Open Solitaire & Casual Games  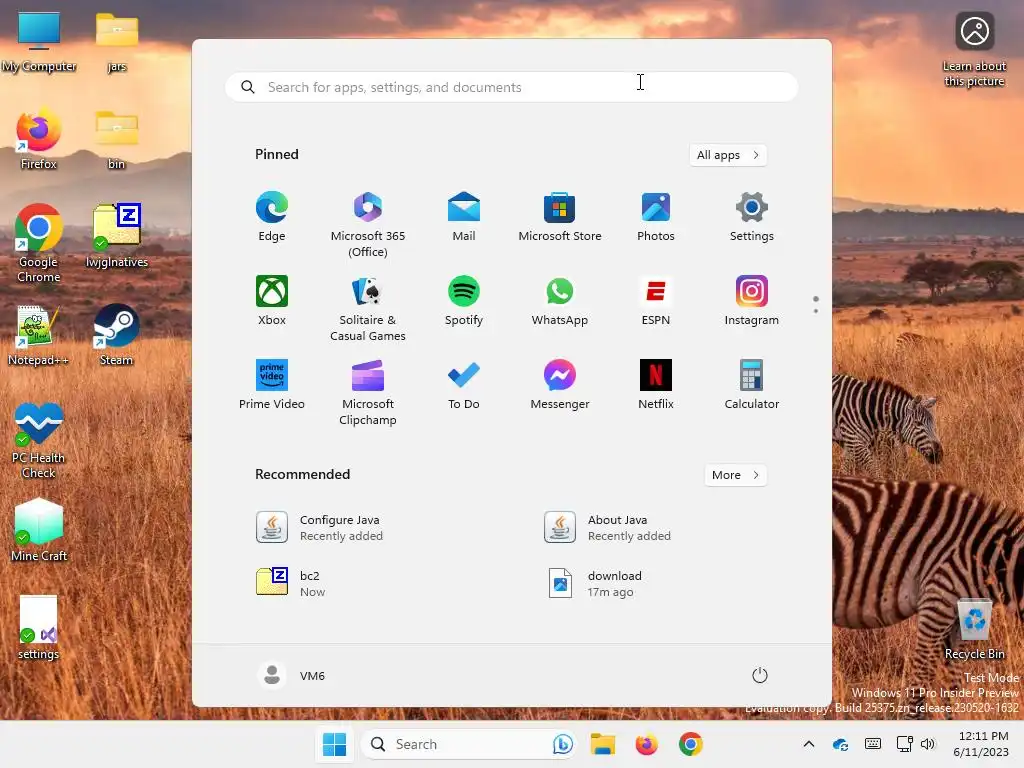(368, 309)
